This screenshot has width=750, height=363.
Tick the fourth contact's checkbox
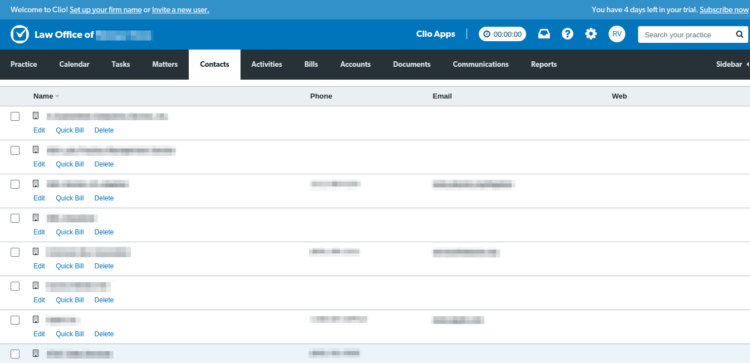tap(15, 219)
